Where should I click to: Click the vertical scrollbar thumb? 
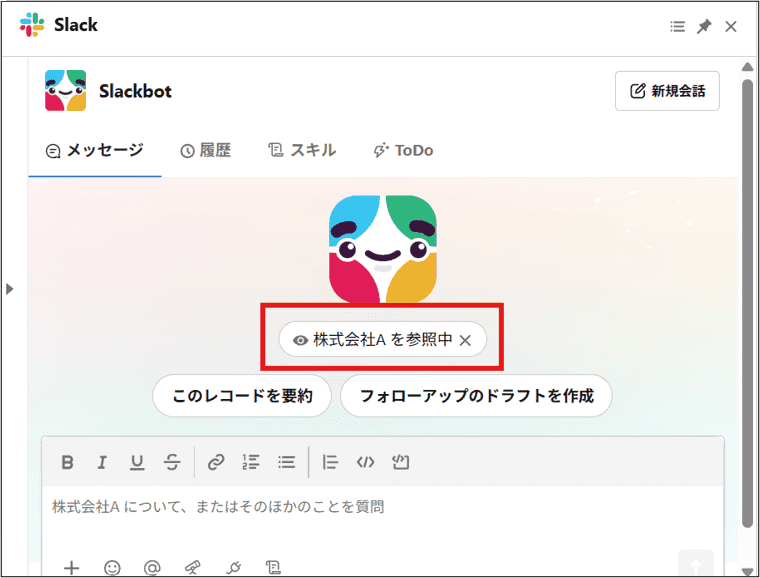(748, 303)
